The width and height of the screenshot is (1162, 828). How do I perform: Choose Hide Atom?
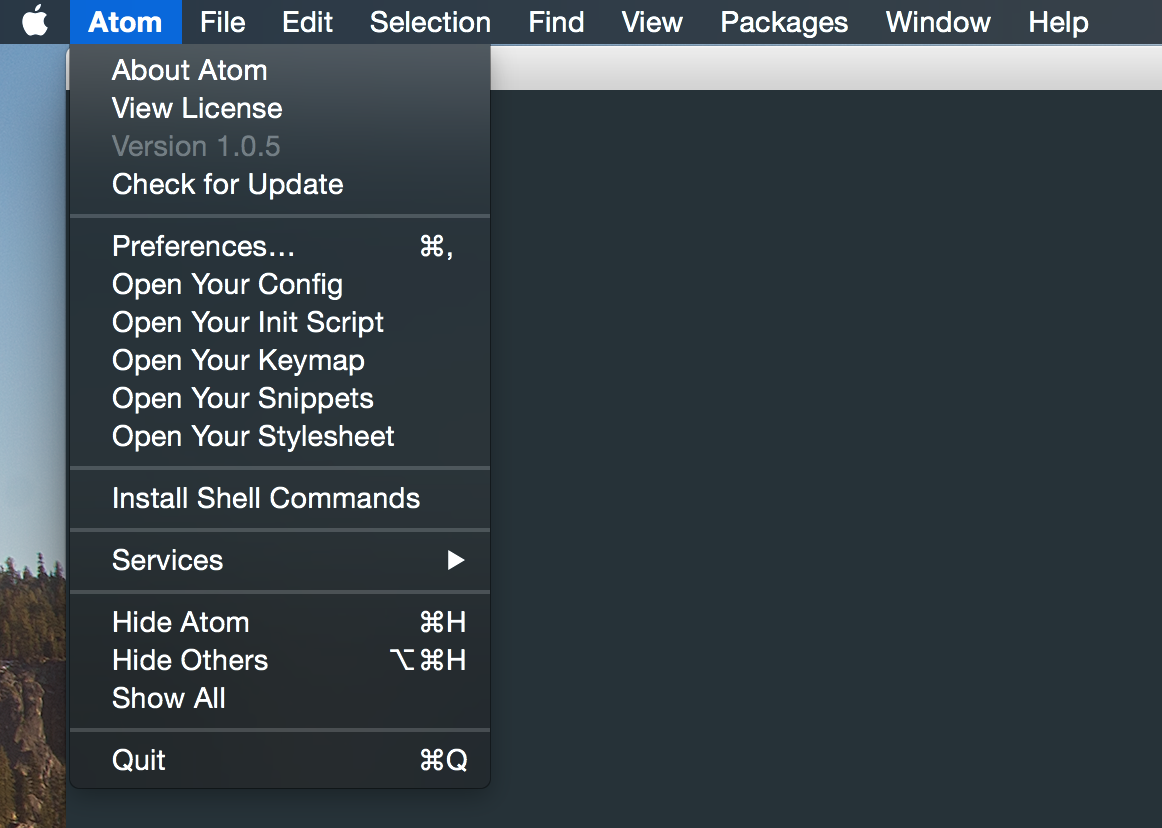click(x=280, y=622)
